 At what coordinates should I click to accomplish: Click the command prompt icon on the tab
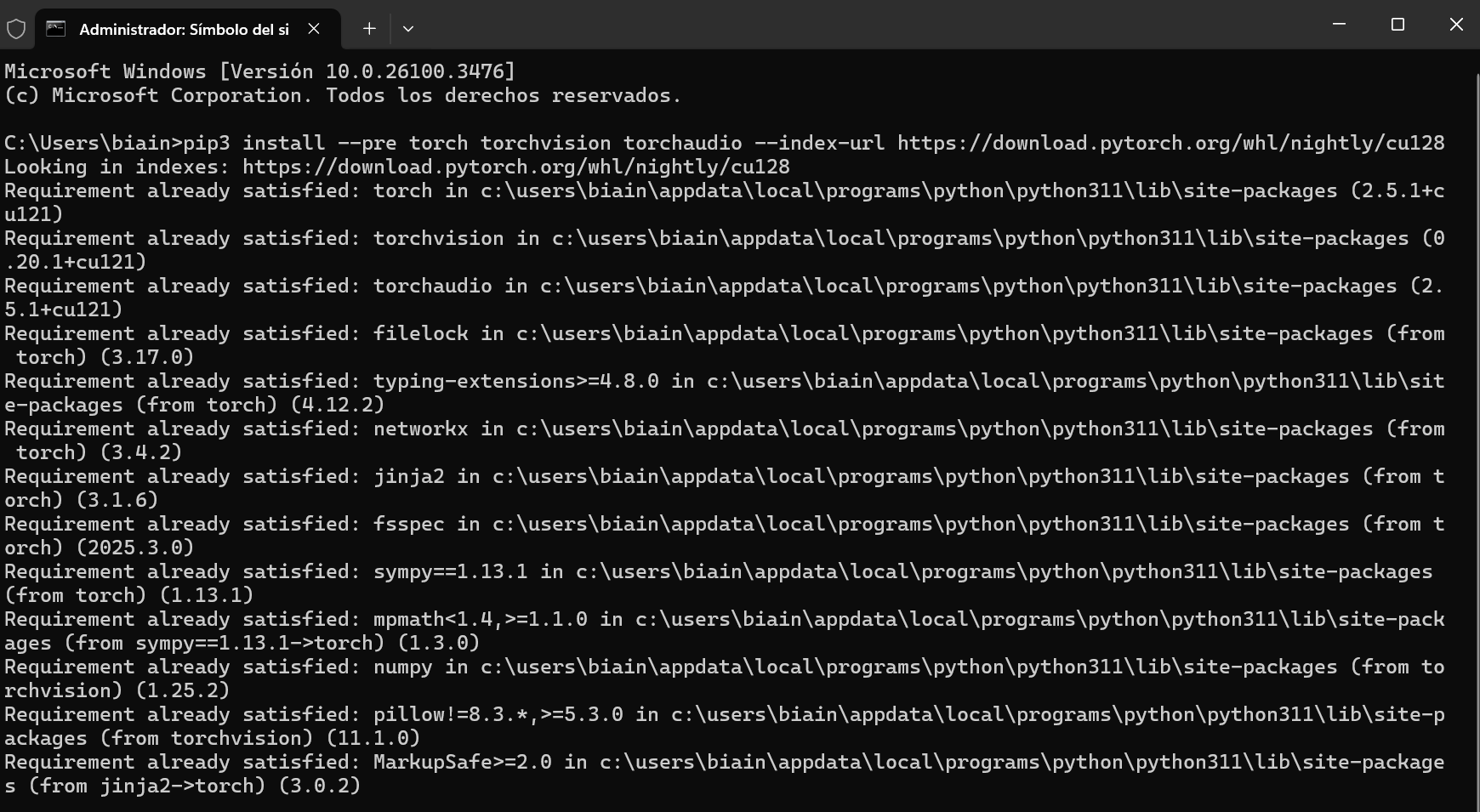pyautogui.click(x=56, y=29)
